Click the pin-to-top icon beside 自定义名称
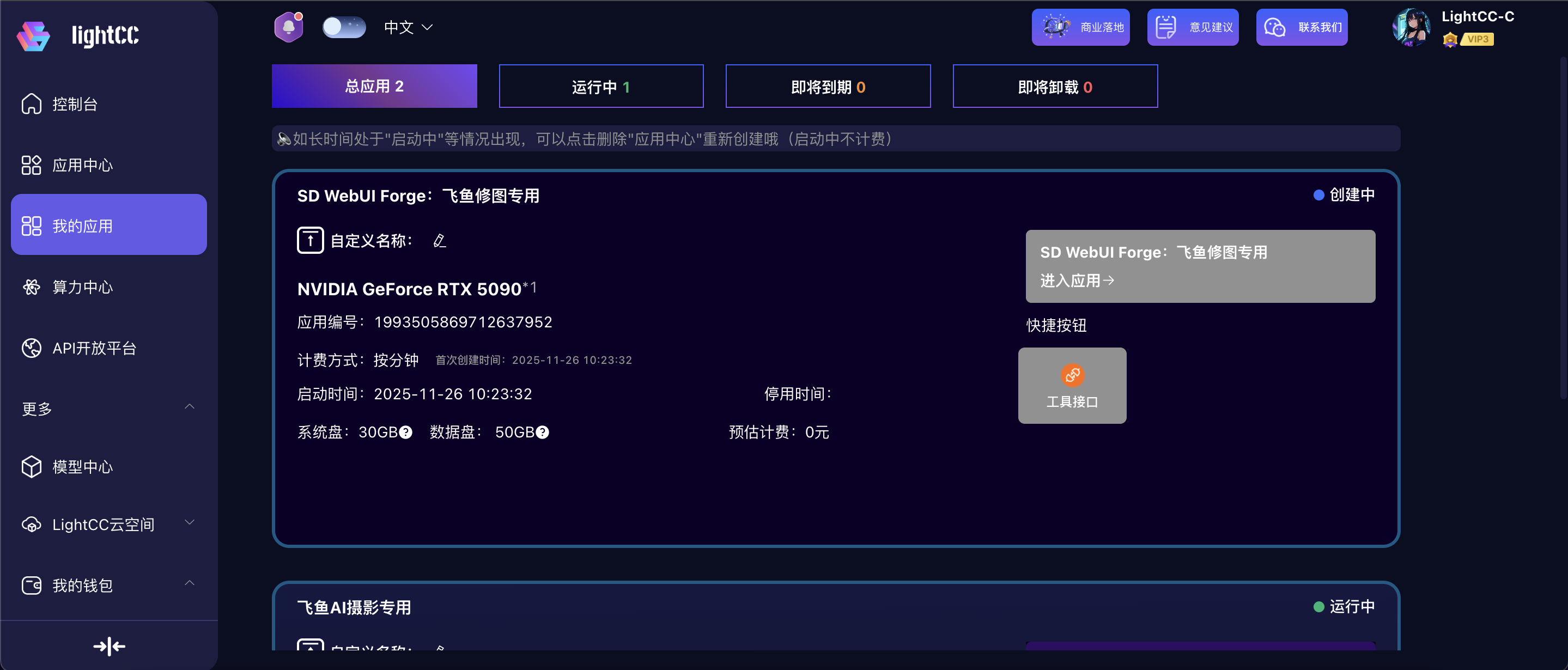The height and width of the screenshot is (670, 1568). (x=310, y=240)
